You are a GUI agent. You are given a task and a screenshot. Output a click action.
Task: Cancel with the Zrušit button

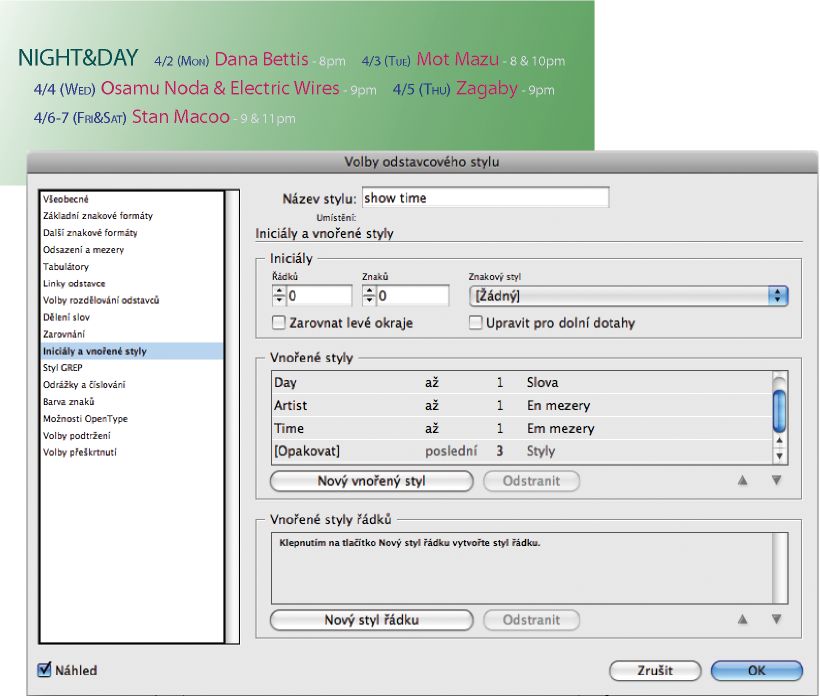point(655,671)
